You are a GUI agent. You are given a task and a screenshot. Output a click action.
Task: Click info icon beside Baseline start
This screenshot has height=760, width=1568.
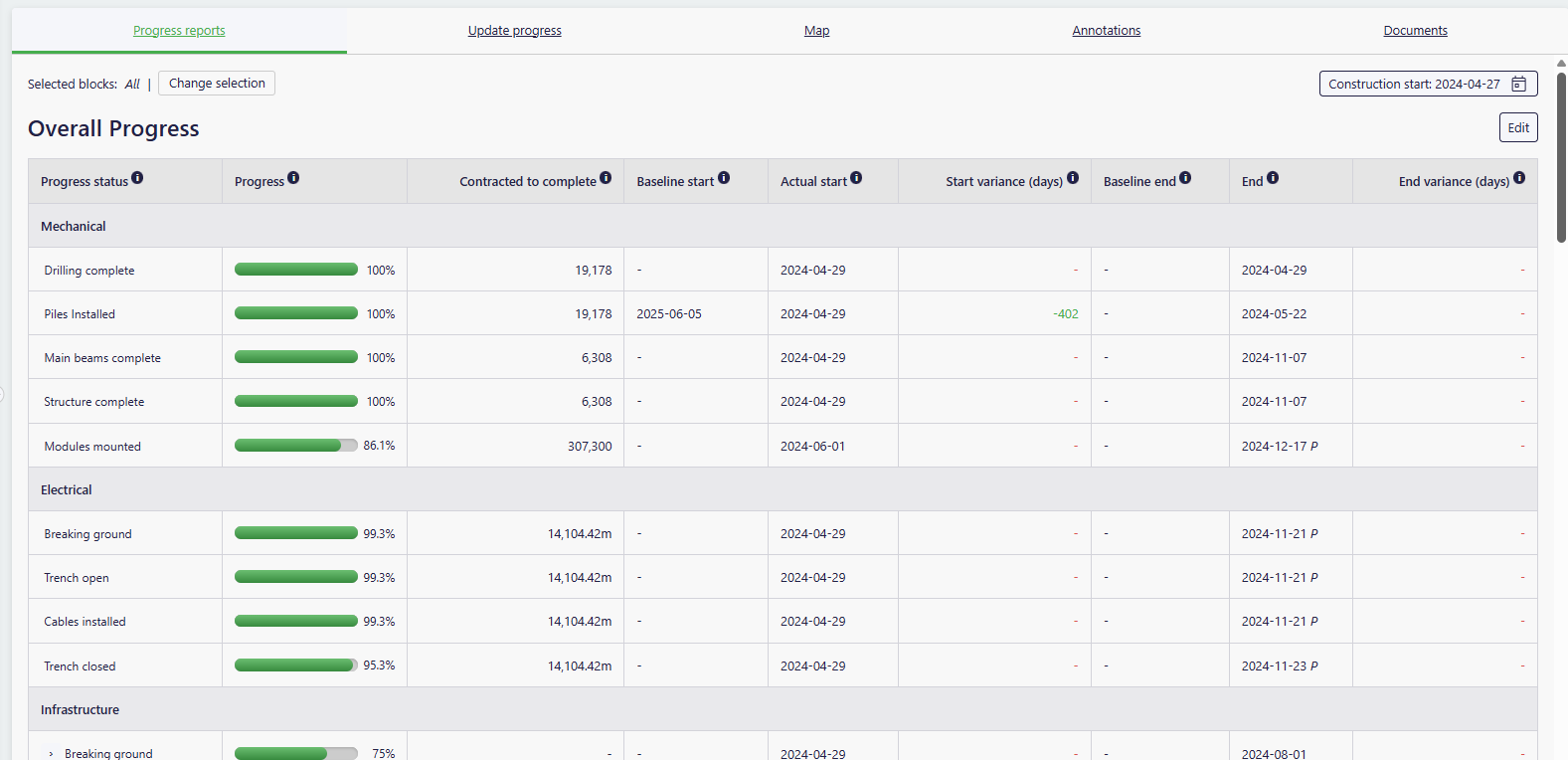tap(724, 178)
